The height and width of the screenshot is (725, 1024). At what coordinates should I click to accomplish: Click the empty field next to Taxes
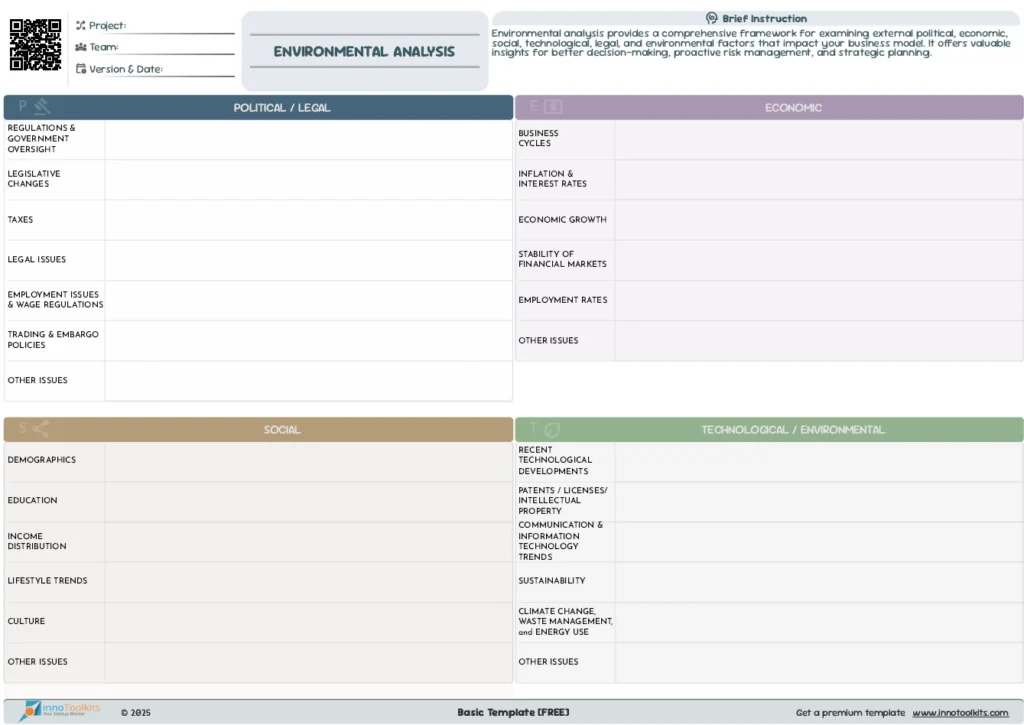pos(308,220)
